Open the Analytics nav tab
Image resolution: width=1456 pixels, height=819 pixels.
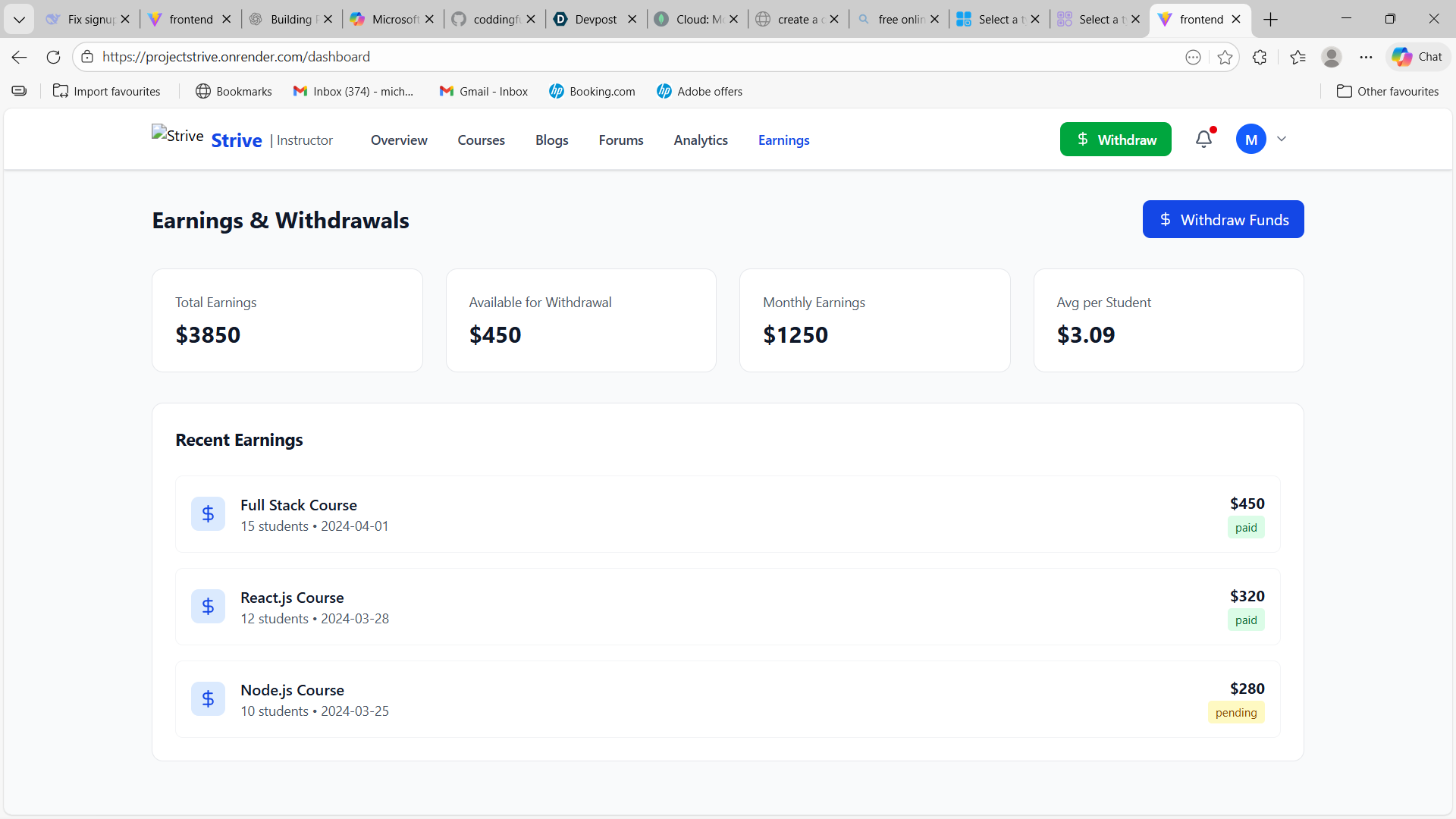pos(700,140)
